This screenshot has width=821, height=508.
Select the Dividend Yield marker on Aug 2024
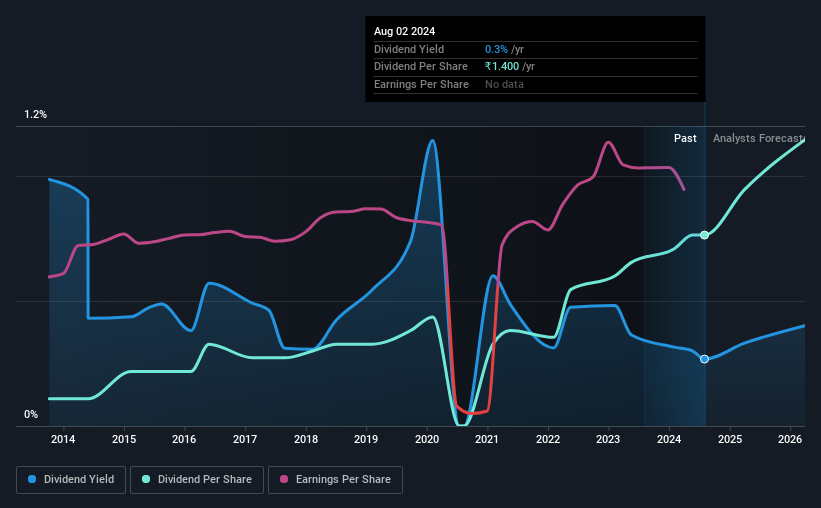click(x=704, y=359)
